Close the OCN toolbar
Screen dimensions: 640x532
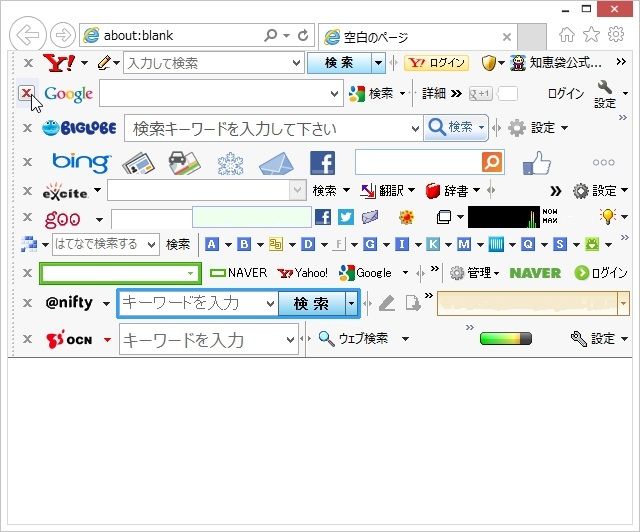point(27,339)
